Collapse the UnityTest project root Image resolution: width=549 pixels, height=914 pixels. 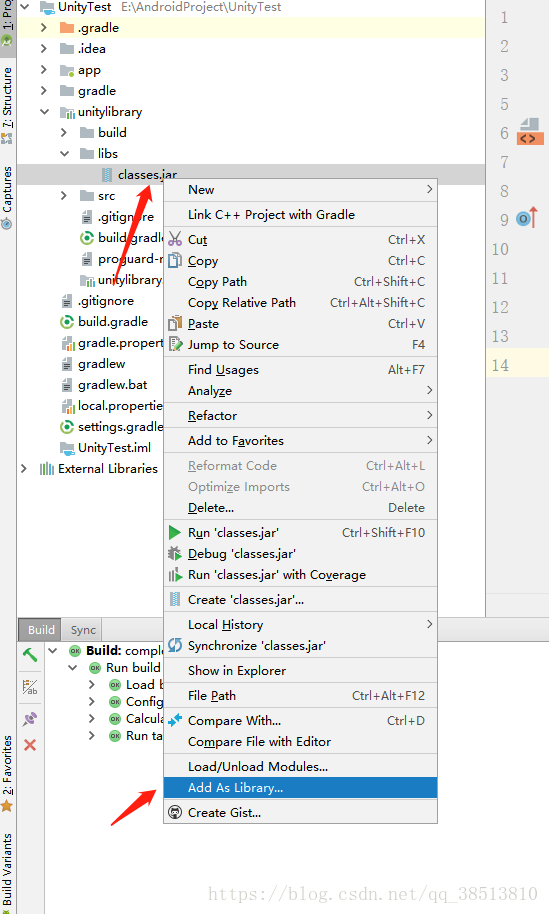25,7
